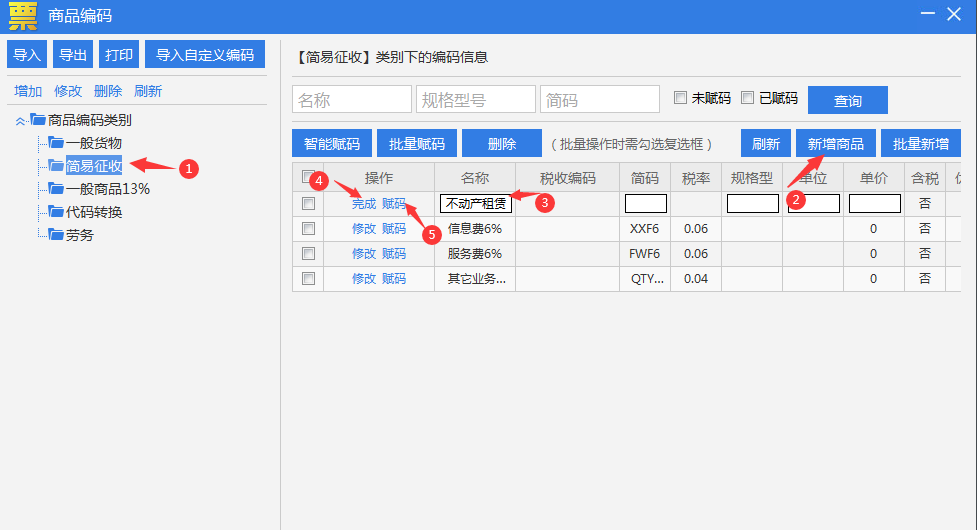
Task: Select the 劳务 category
Action: click(80, 235)
